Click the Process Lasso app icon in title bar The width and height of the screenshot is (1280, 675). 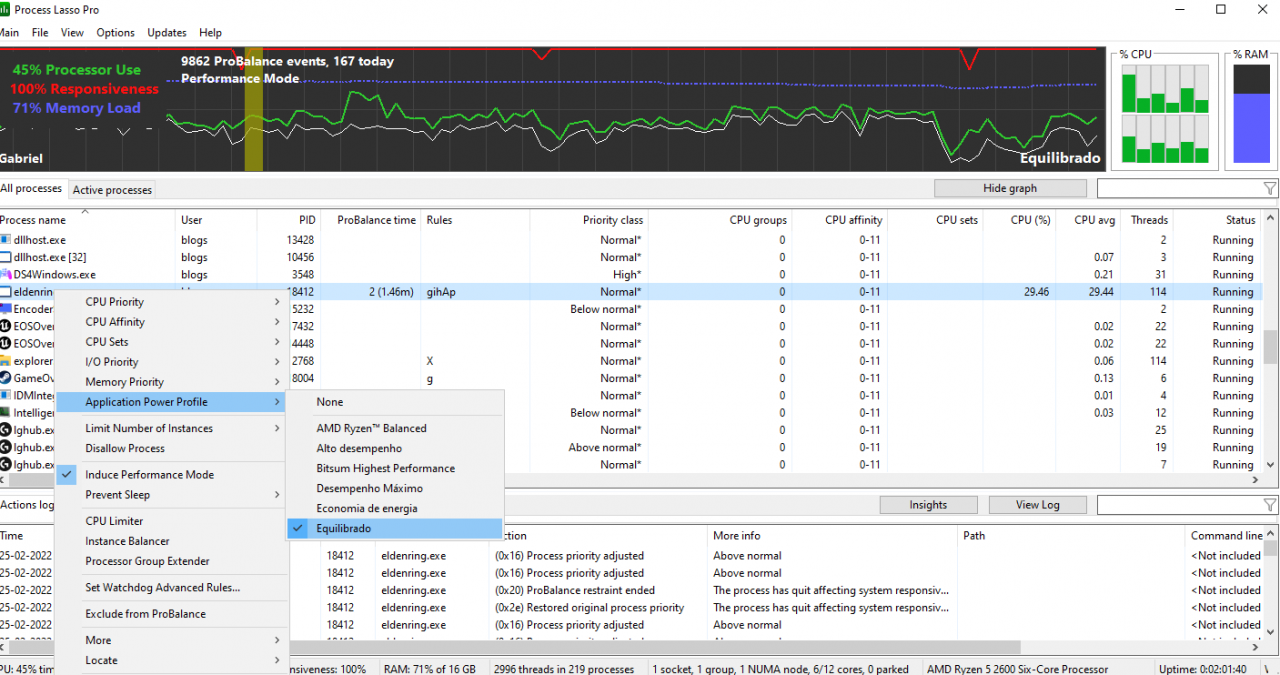(6, 10)
